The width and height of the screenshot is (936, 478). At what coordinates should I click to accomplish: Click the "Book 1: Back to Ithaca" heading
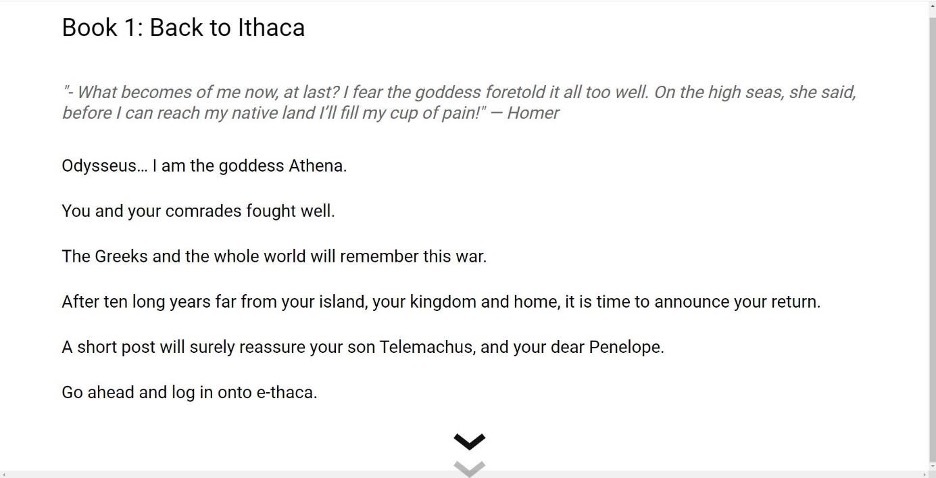coord(183,27)
